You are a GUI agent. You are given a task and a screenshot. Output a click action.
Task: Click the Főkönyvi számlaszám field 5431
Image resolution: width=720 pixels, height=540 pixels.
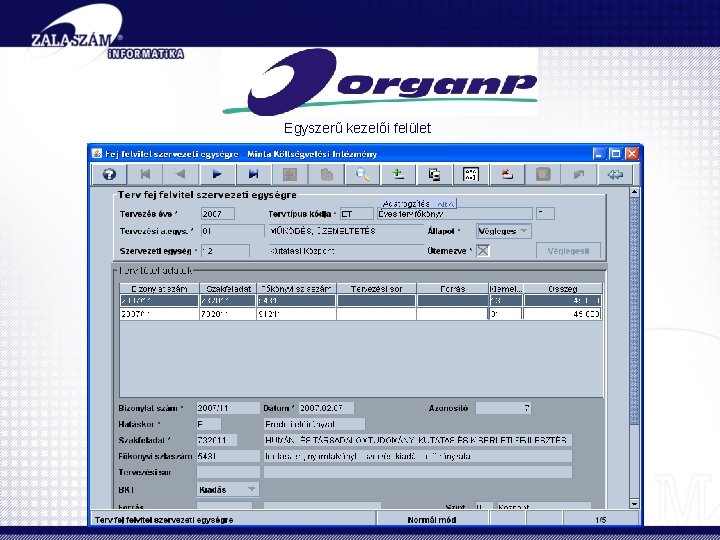(228, 456)
